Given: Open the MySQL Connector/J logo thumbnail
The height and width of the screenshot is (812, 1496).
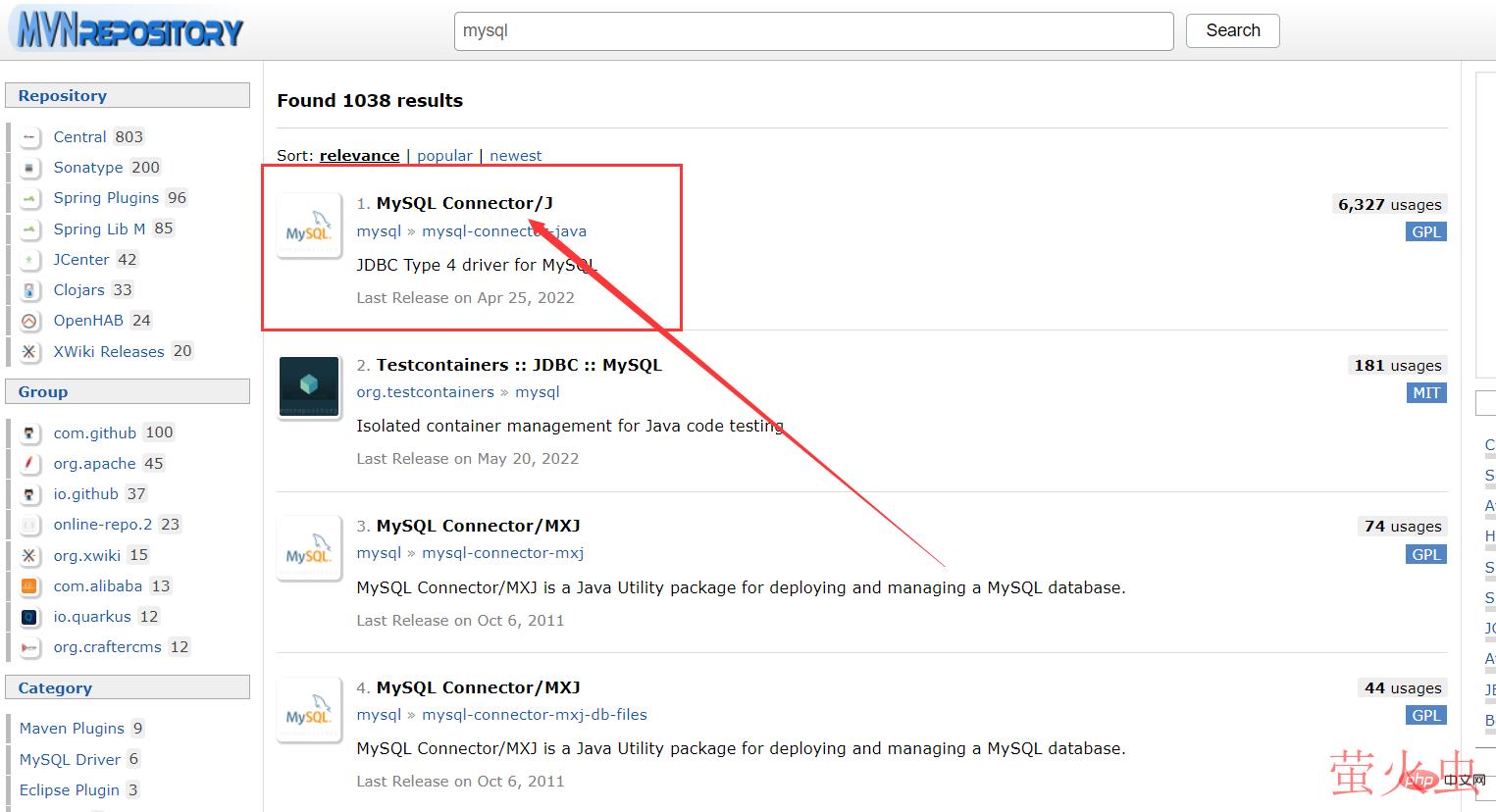Looking at the screenshot, I should point(309,227).
